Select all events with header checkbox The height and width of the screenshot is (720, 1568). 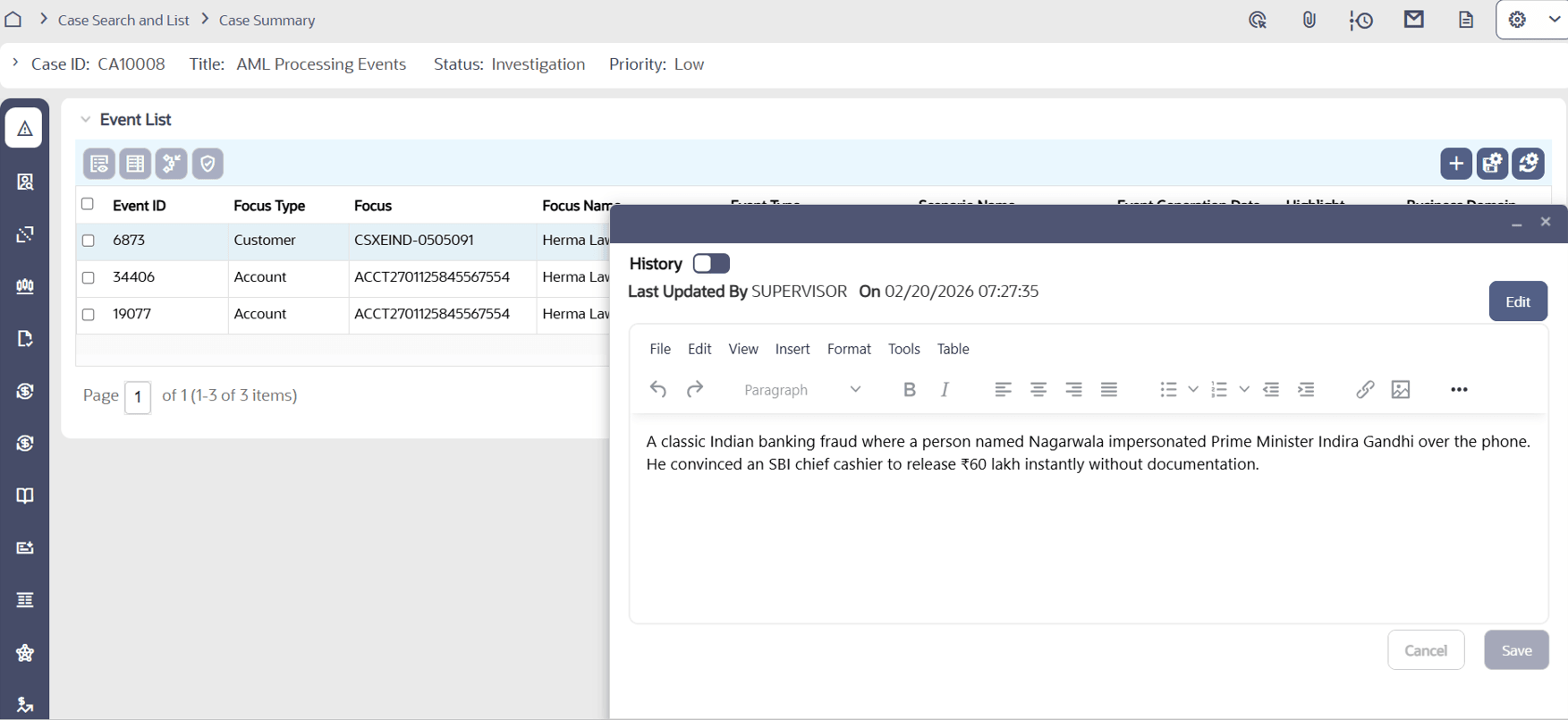88,204
